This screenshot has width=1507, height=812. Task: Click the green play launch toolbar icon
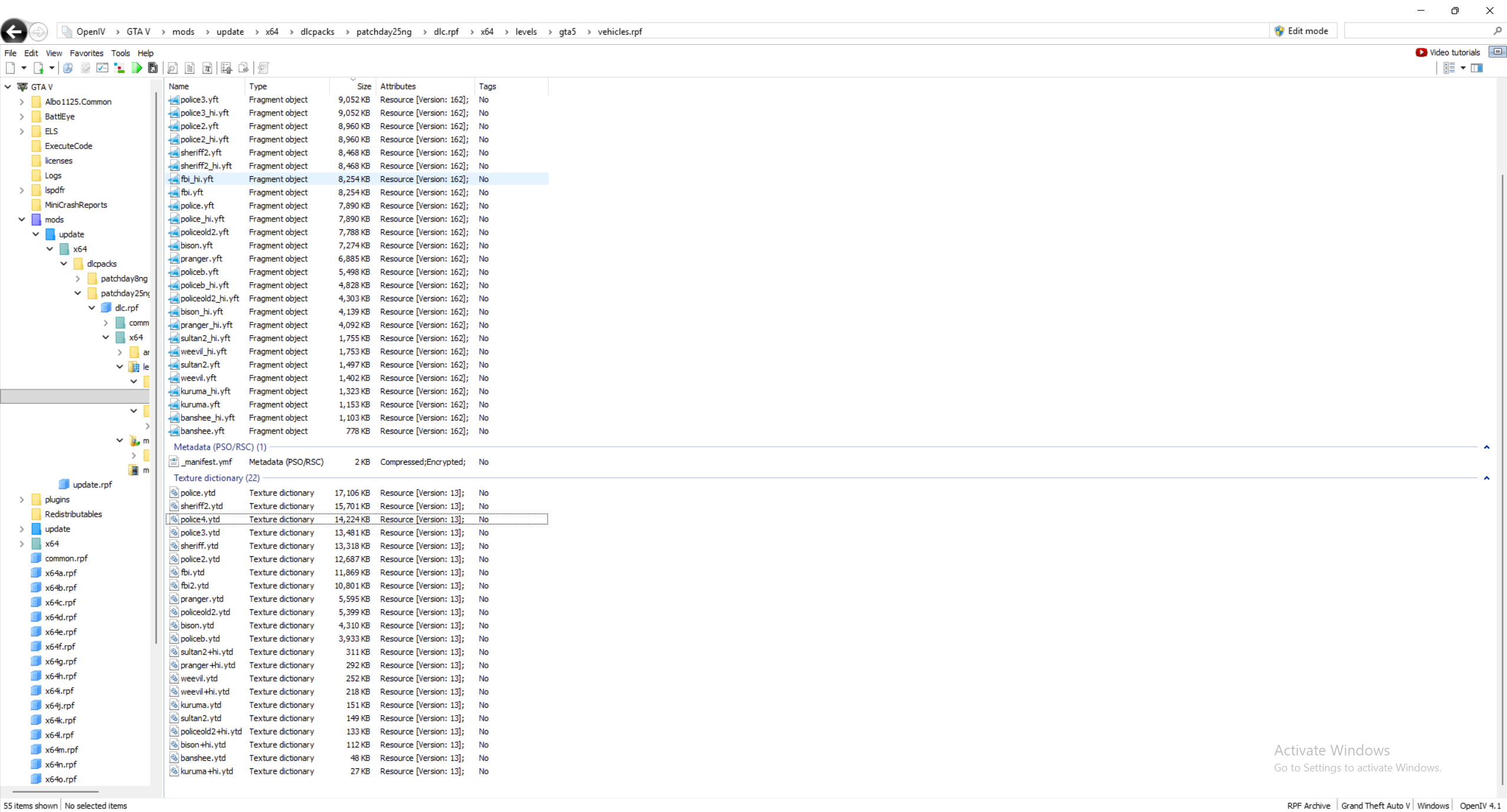[137, 68]
